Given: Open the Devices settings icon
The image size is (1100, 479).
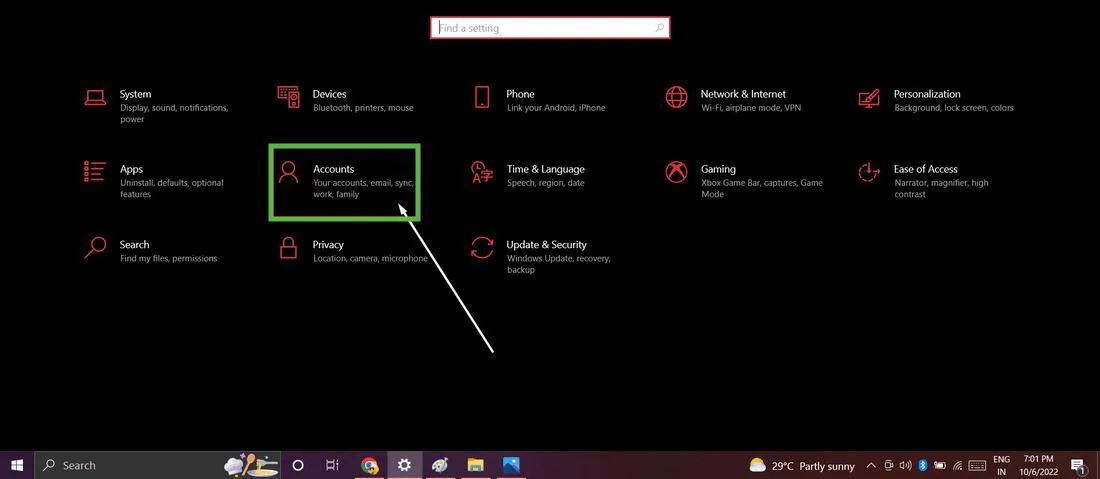Looking at the screenshot, I should (x=289, y=97).
